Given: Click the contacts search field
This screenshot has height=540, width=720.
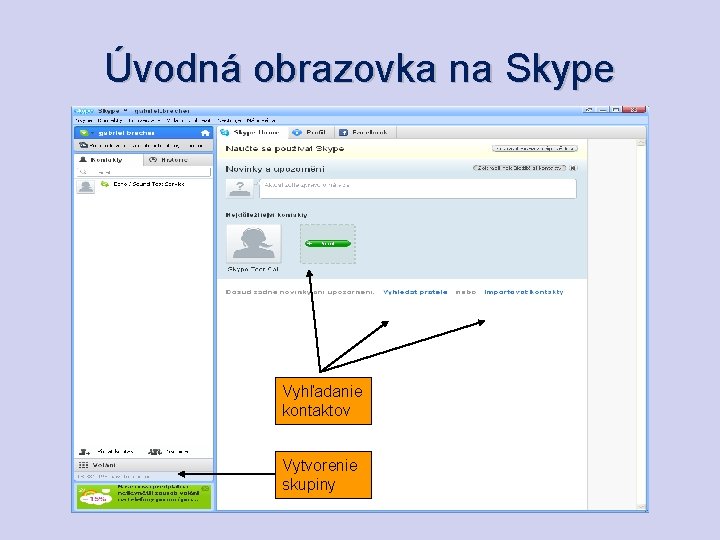Looking at the screenshot, I should 144,172.
